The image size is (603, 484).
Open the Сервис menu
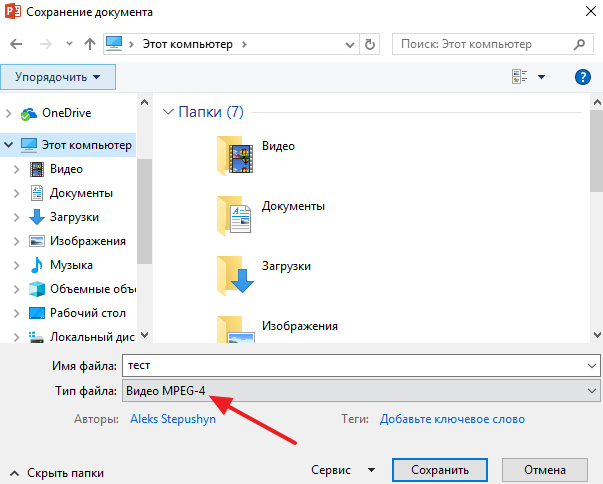click(x=342, y=469)
